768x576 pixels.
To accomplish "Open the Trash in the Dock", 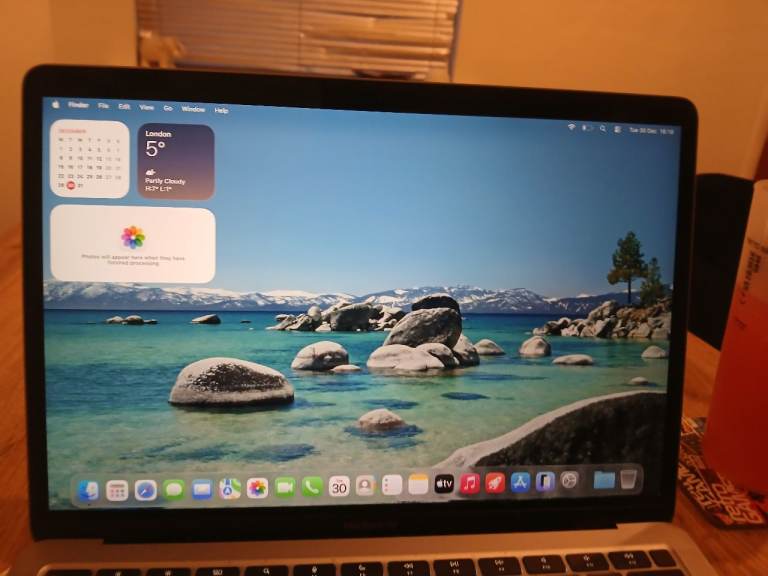I will (x=628, y=479).
